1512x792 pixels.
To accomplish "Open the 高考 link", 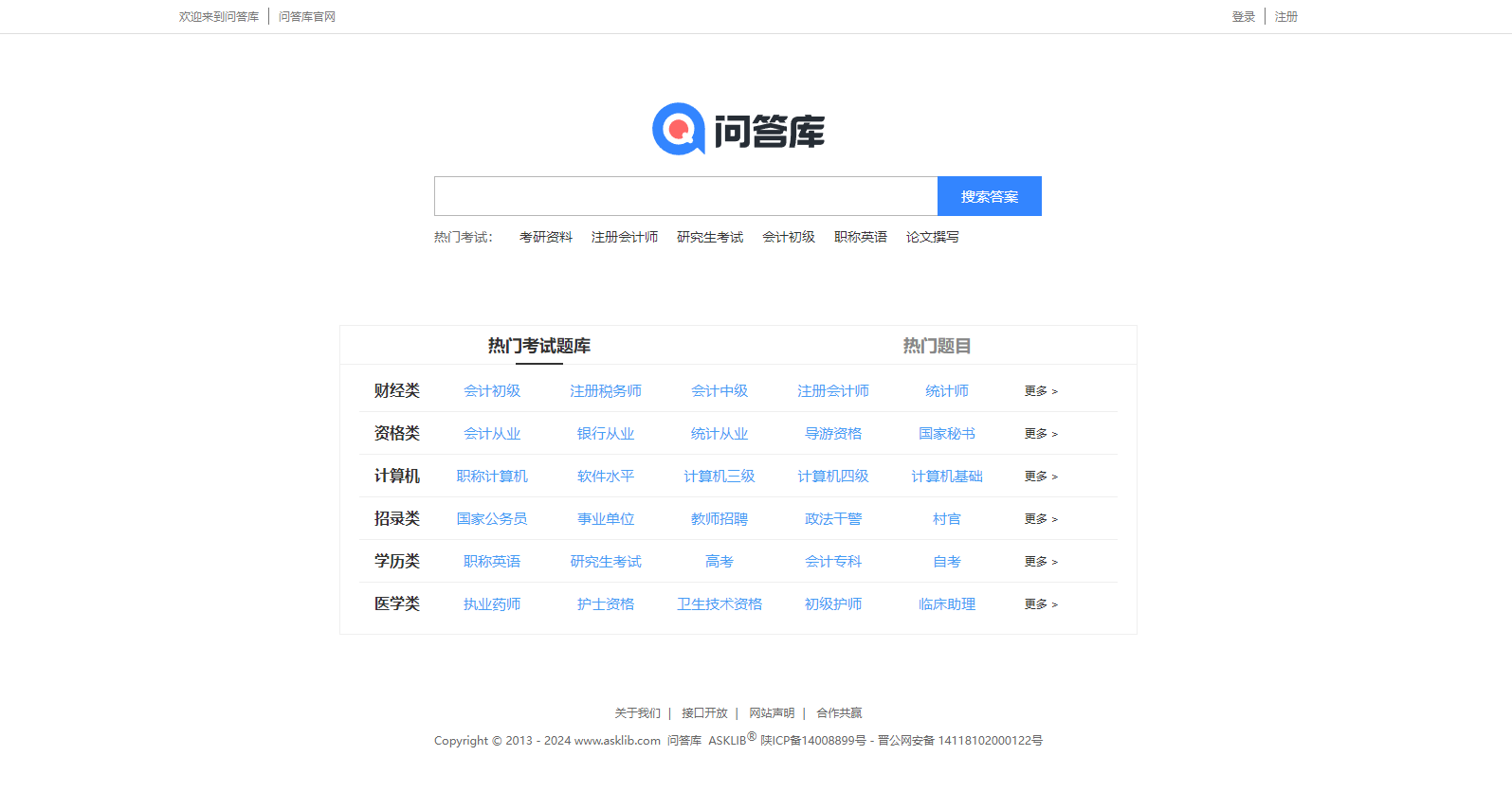I will tap(720, 562).
